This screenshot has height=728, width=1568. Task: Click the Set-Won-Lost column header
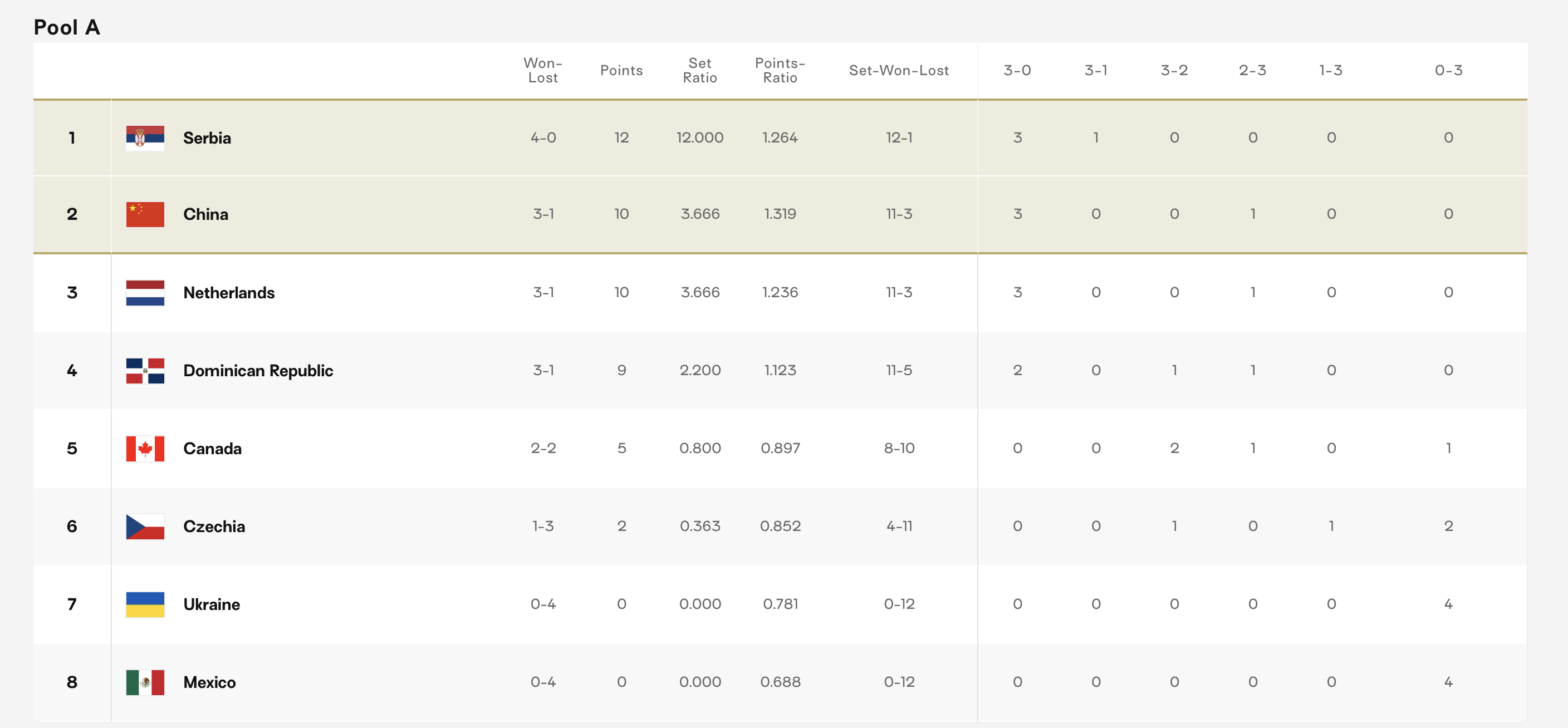(x=899, y=71)
